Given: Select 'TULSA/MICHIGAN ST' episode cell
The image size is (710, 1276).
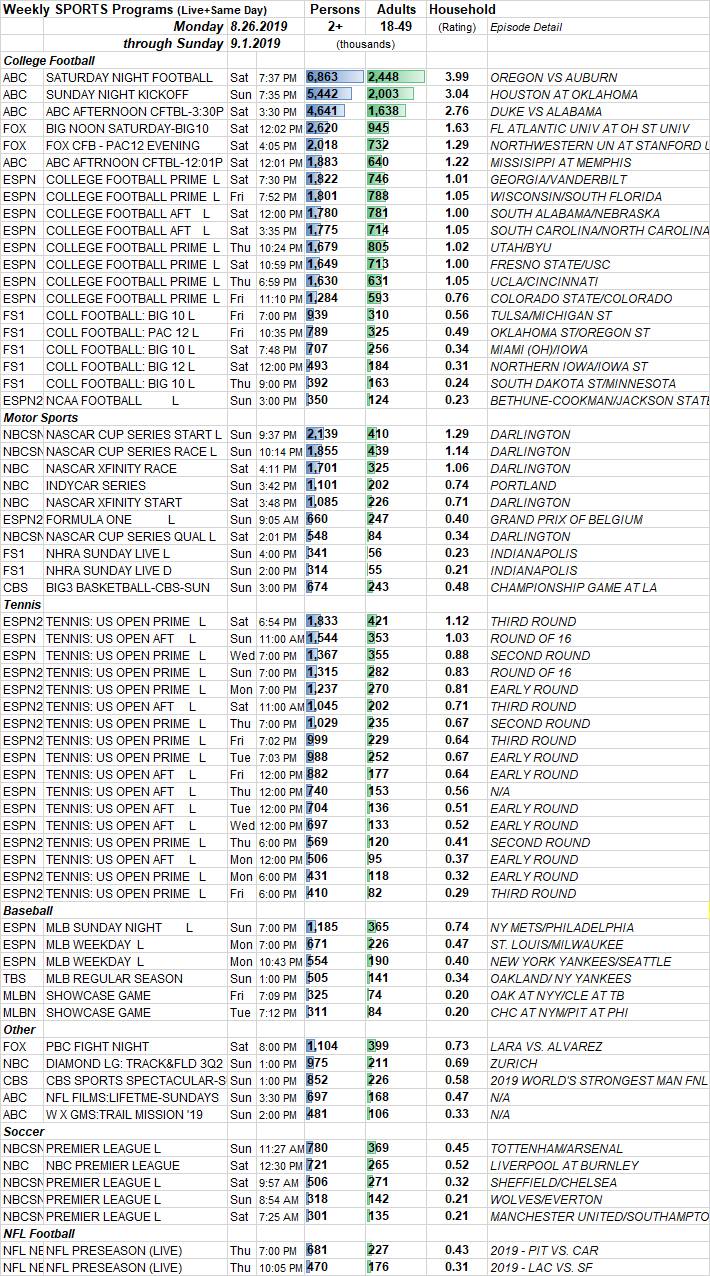Looking at the screenshot, I should 549,315.
